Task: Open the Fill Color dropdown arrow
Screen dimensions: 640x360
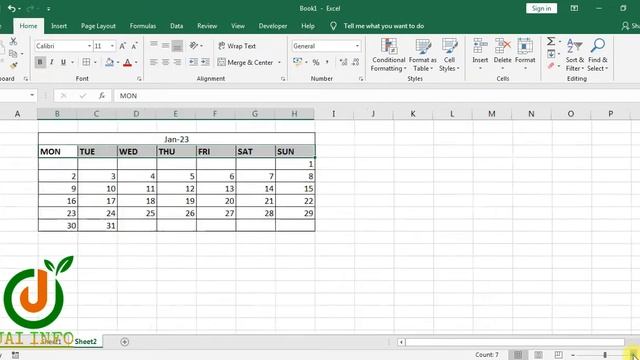Action: click(x=118, y=62)
